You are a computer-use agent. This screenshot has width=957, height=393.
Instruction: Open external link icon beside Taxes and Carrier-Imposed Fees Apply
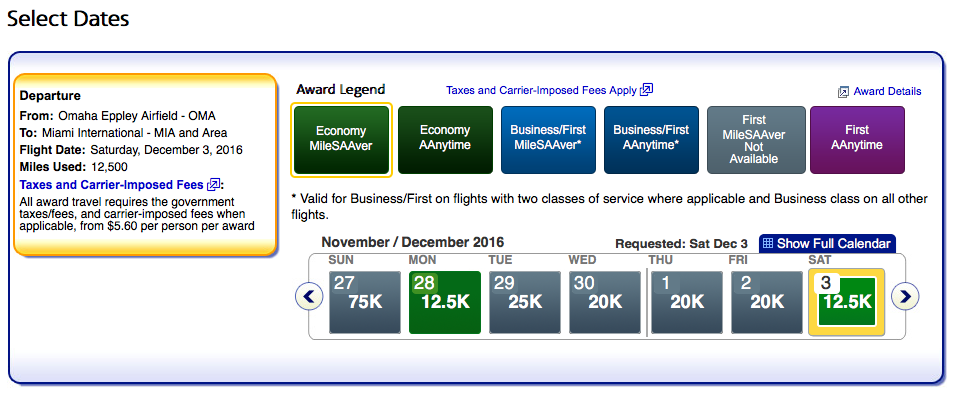point(646,90)
